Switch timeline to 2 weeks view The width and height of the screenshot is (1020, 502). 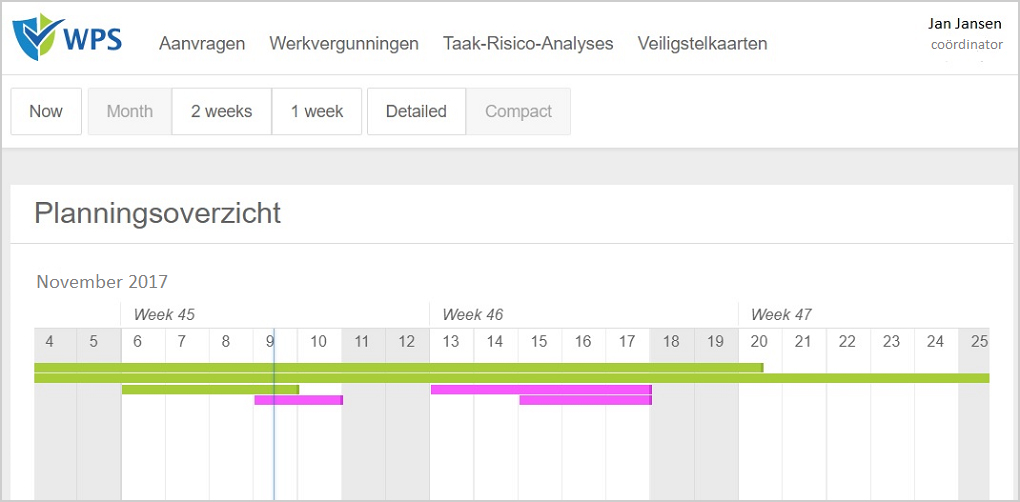222,111
